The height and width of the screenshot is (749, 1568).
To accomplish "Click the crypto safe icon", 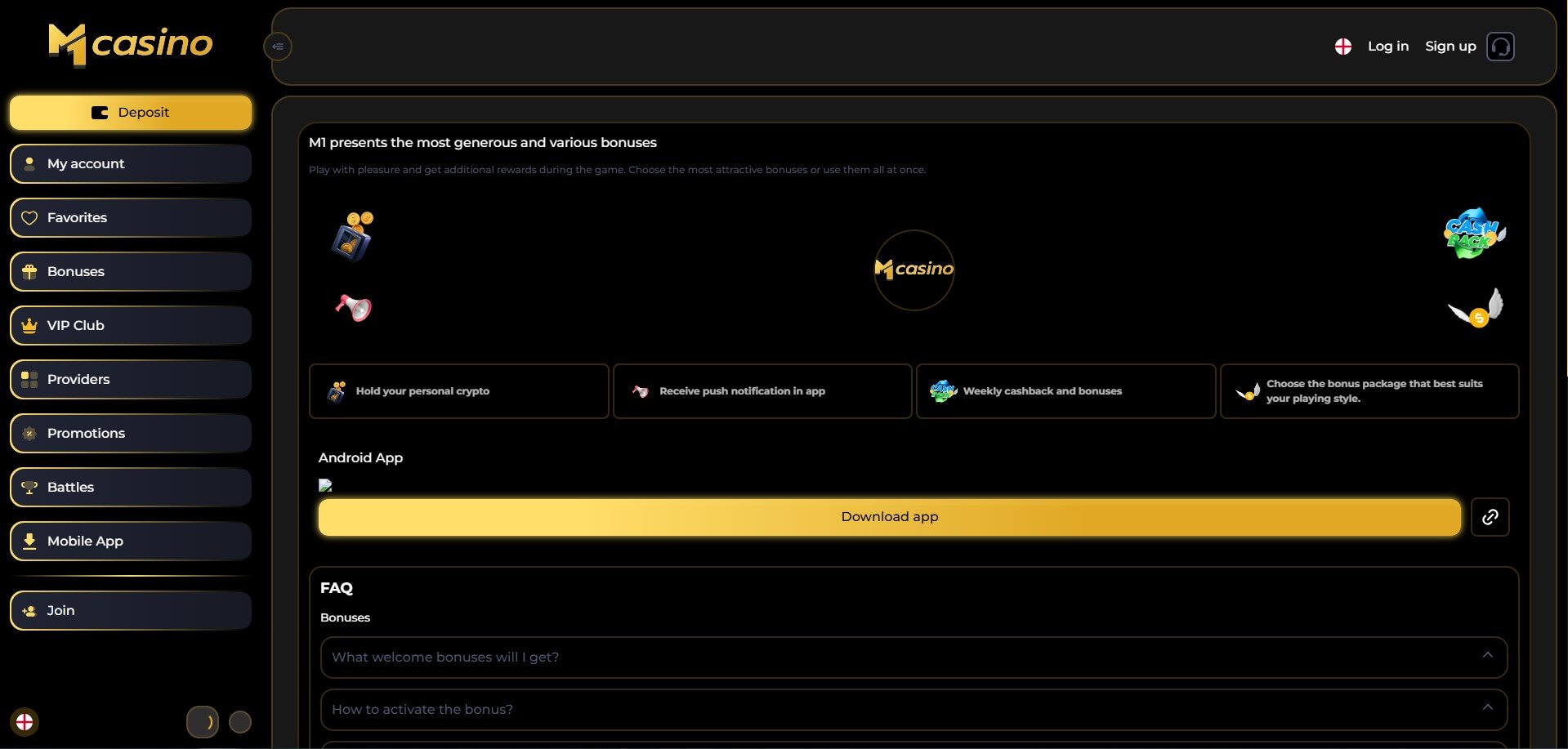I will pyautogui.click(x=353, y=236).
